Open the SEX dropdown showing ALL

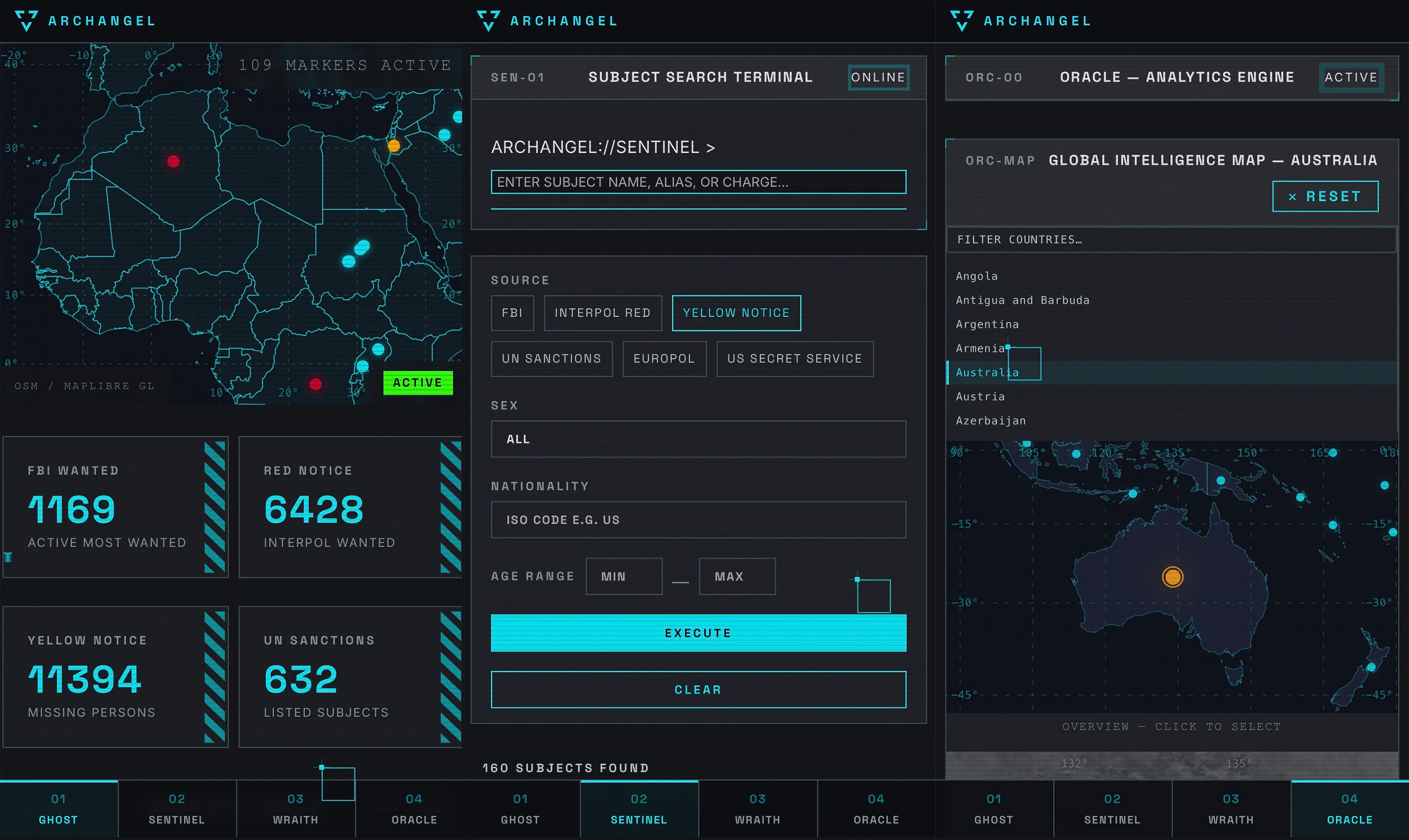(x=698, y=439)
